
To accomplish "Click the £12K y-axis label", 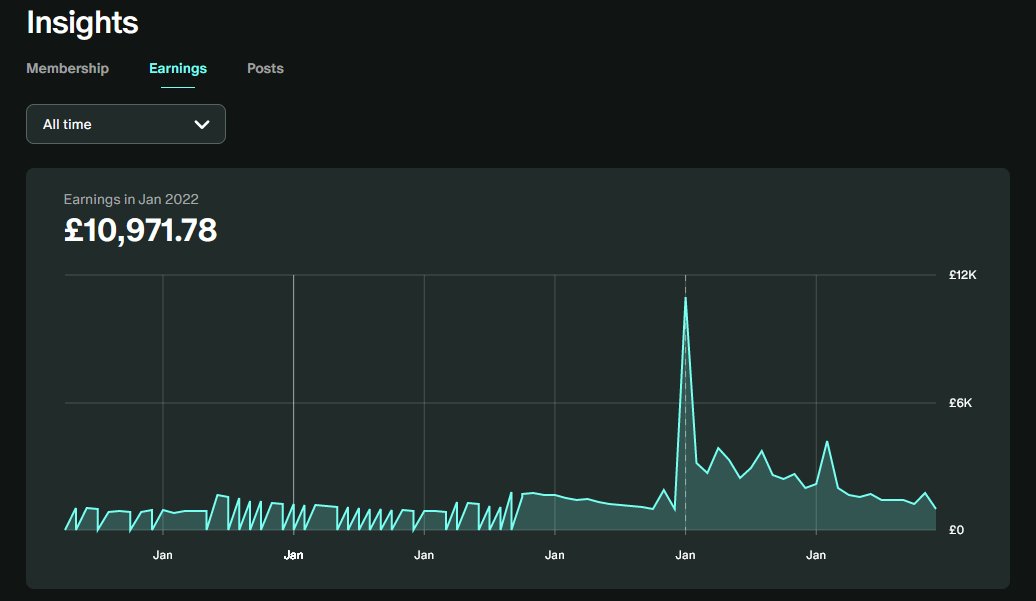I will coord(962,274).
